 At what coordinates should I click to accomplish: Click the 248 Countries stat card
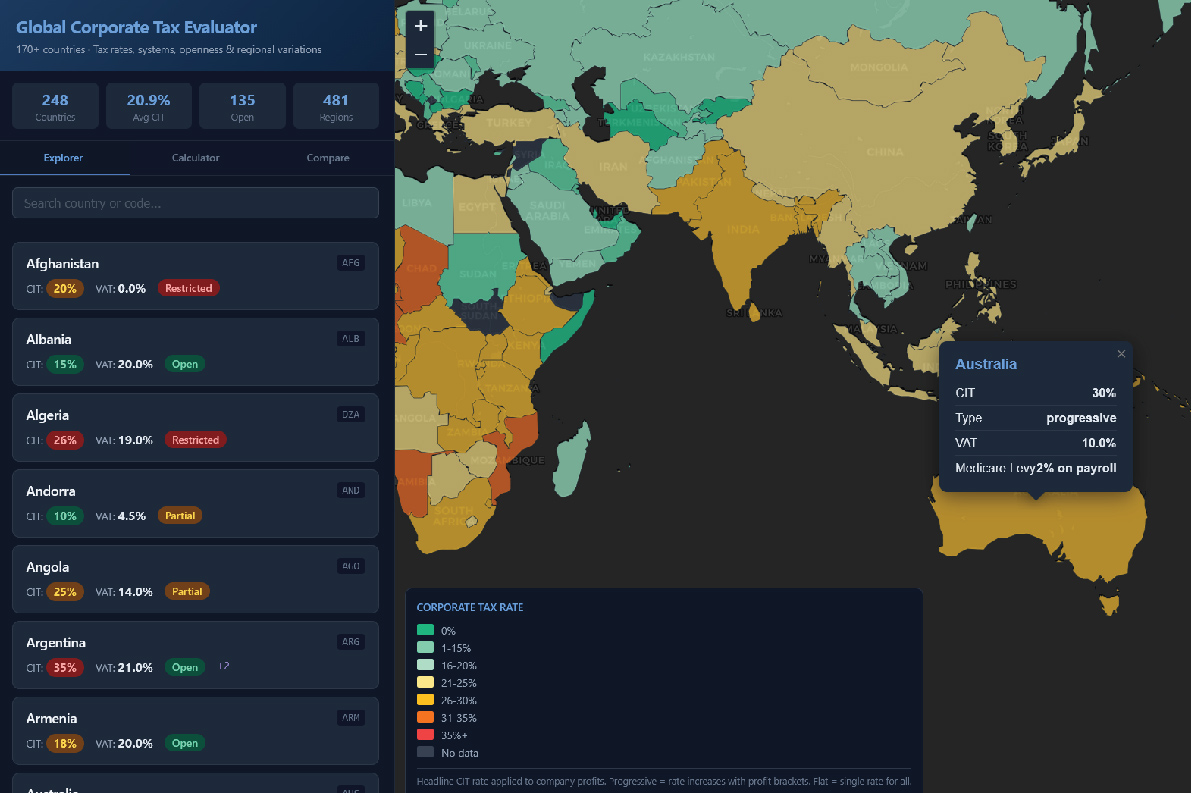point(55,107)
